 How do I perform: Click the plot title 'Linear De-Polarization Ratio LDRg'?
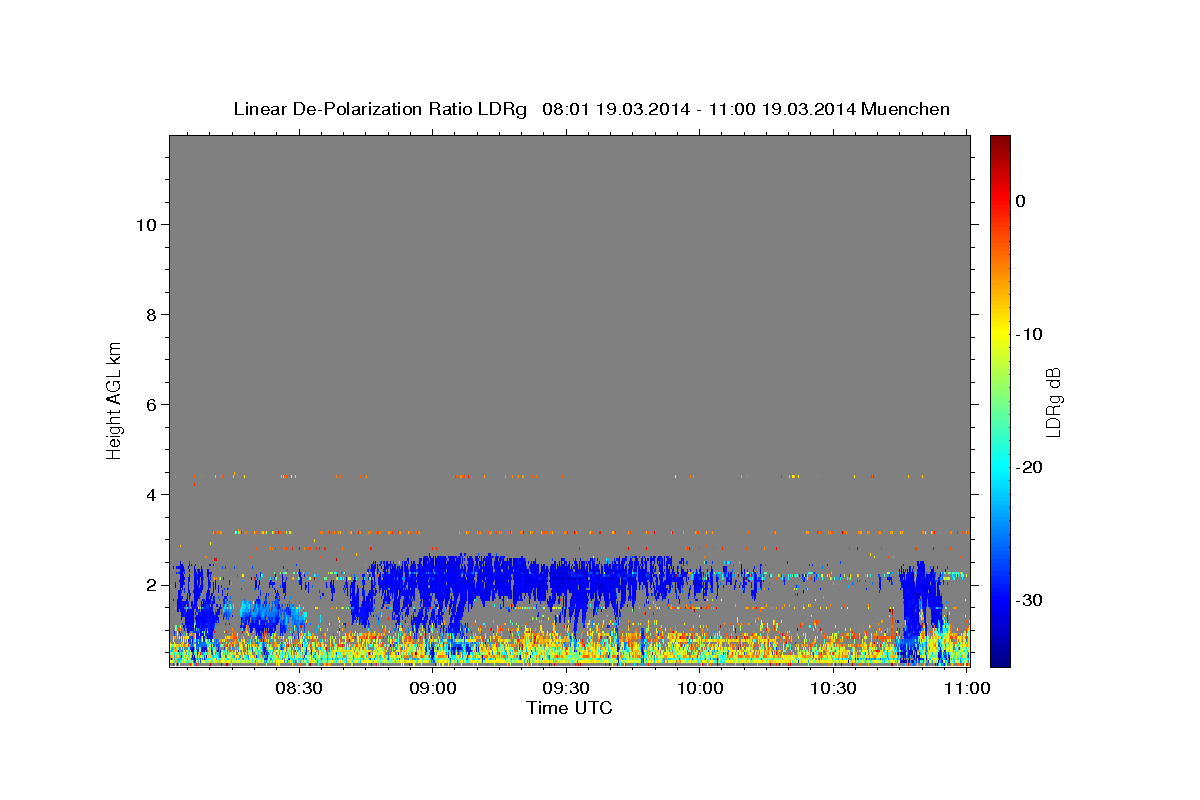[379, 109]
